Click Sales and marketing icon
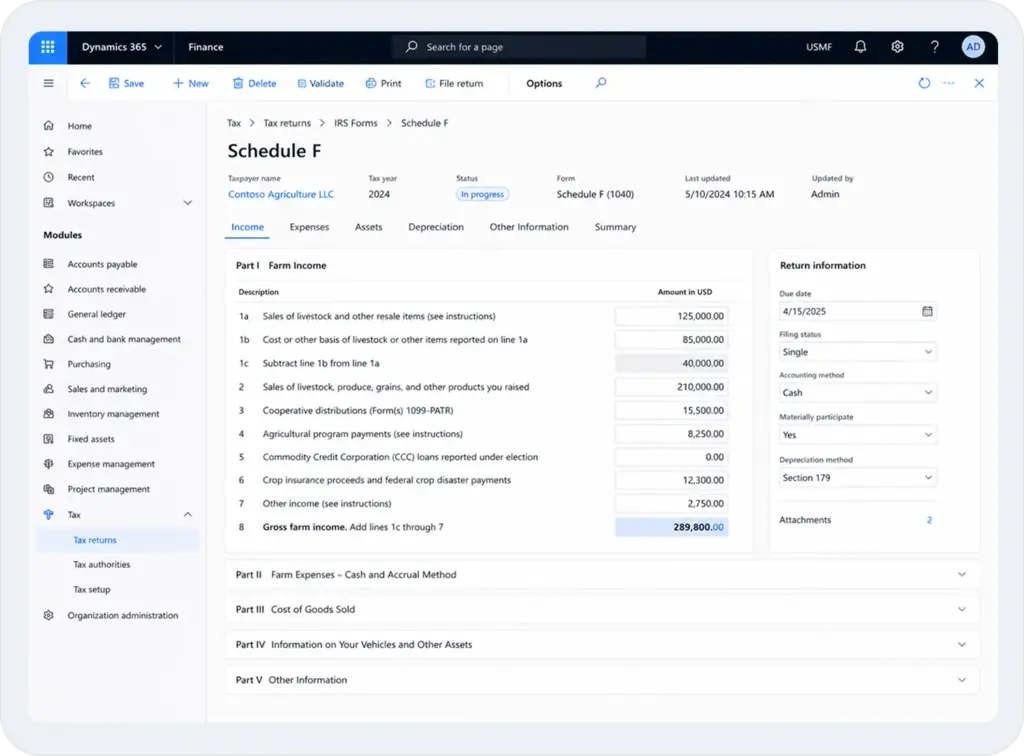The image size is (1024, 756). coord(48,388)
